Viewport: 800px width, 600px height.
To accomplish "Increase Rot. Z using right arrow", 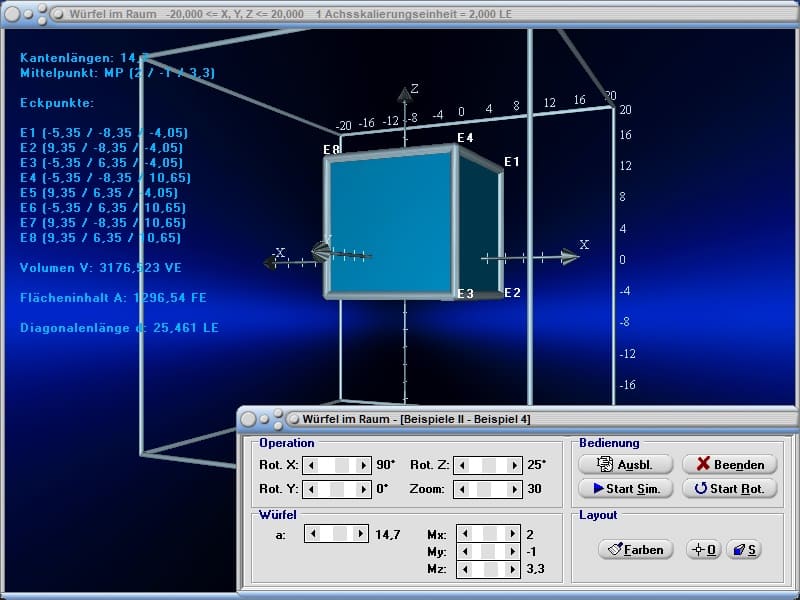I will [x=514, y=465].
